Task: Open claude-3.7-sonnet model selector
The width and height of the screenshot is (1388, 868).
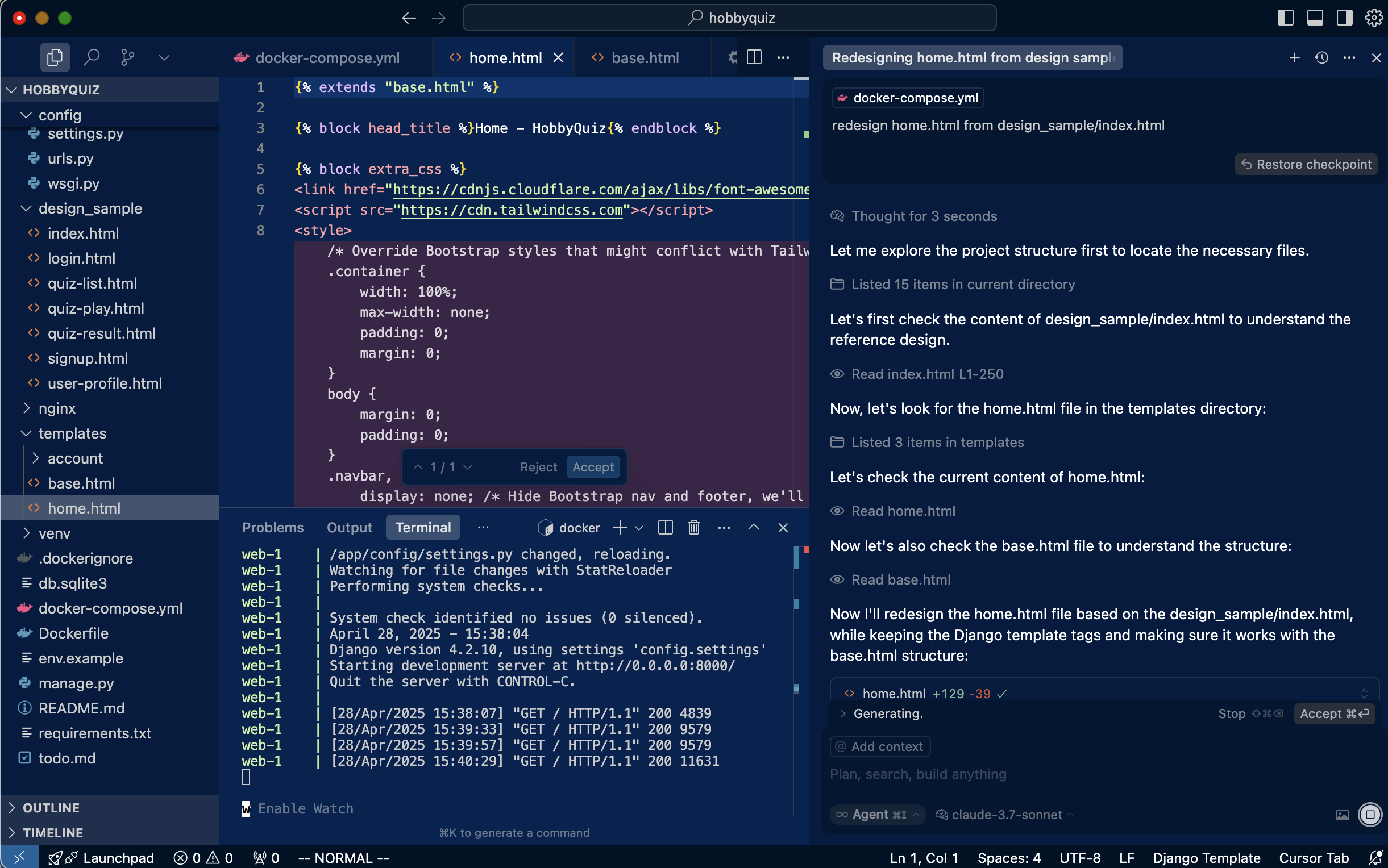Action: point(1004,814)
